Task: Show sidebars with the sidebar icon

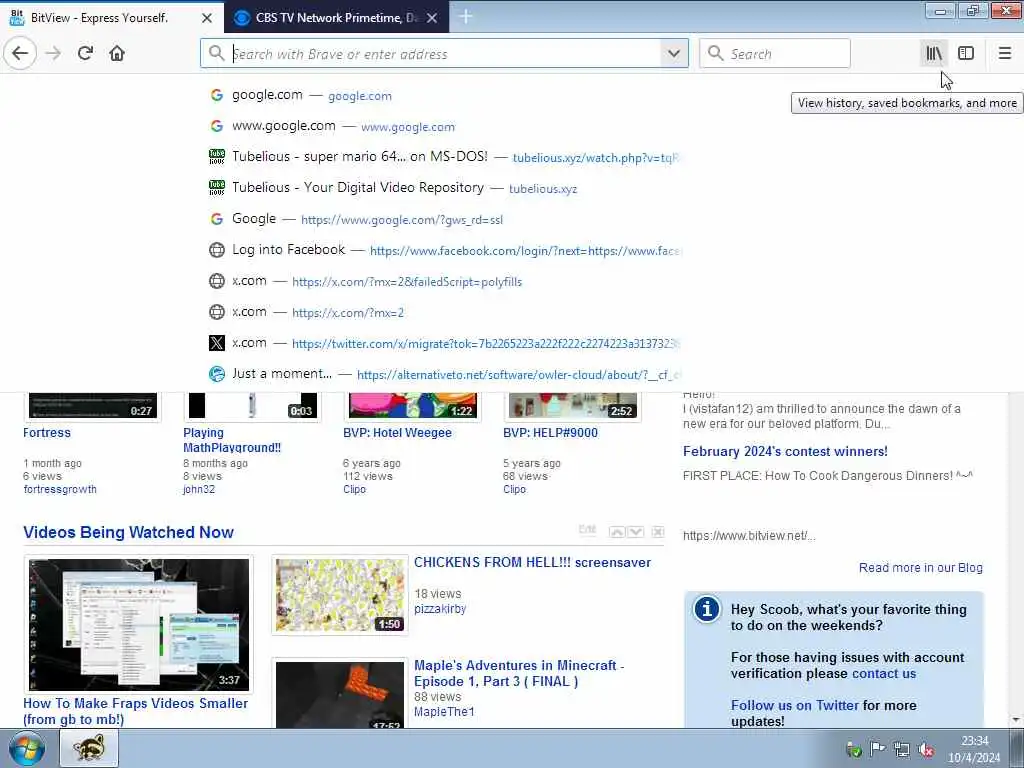Action: point(966,54)
